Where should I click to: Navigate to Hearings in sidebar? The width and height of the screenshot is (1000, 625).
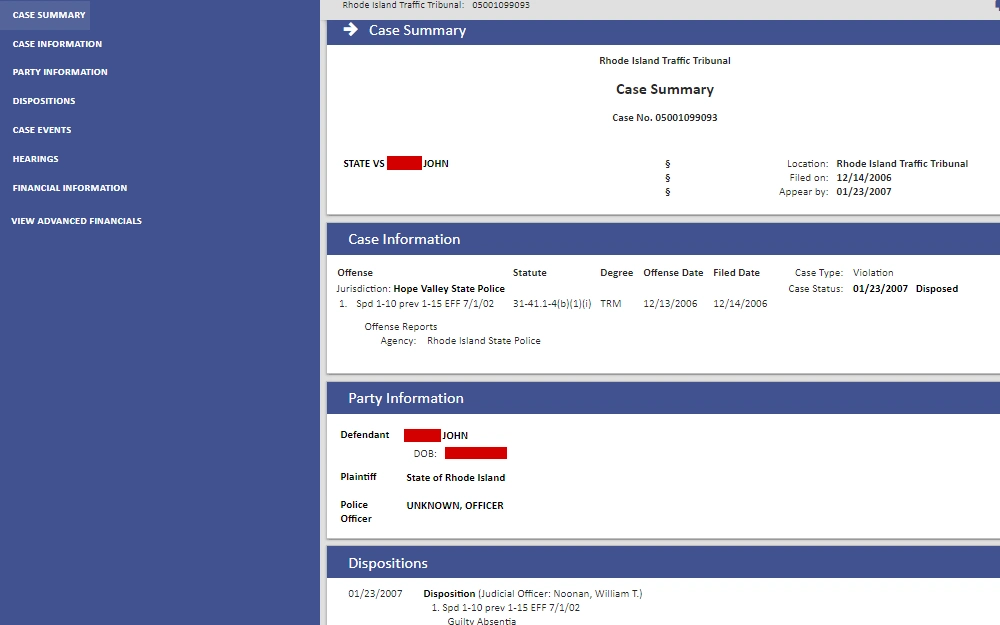(35, 159)
